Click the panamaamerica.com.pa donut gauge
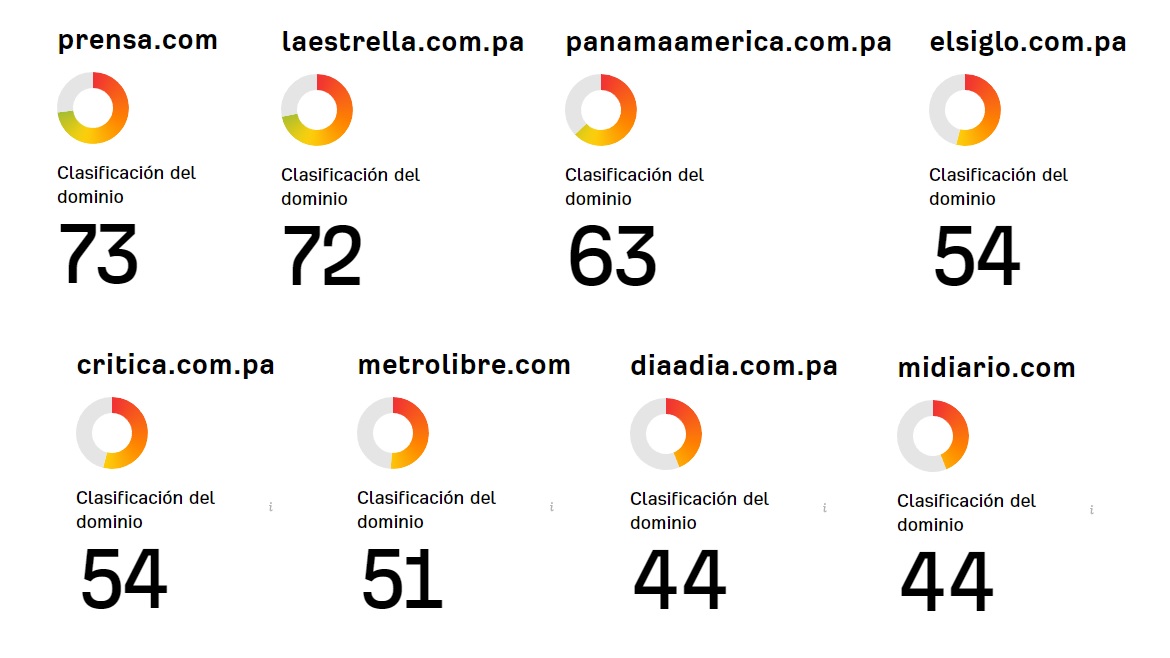 [x=601, y=110]
